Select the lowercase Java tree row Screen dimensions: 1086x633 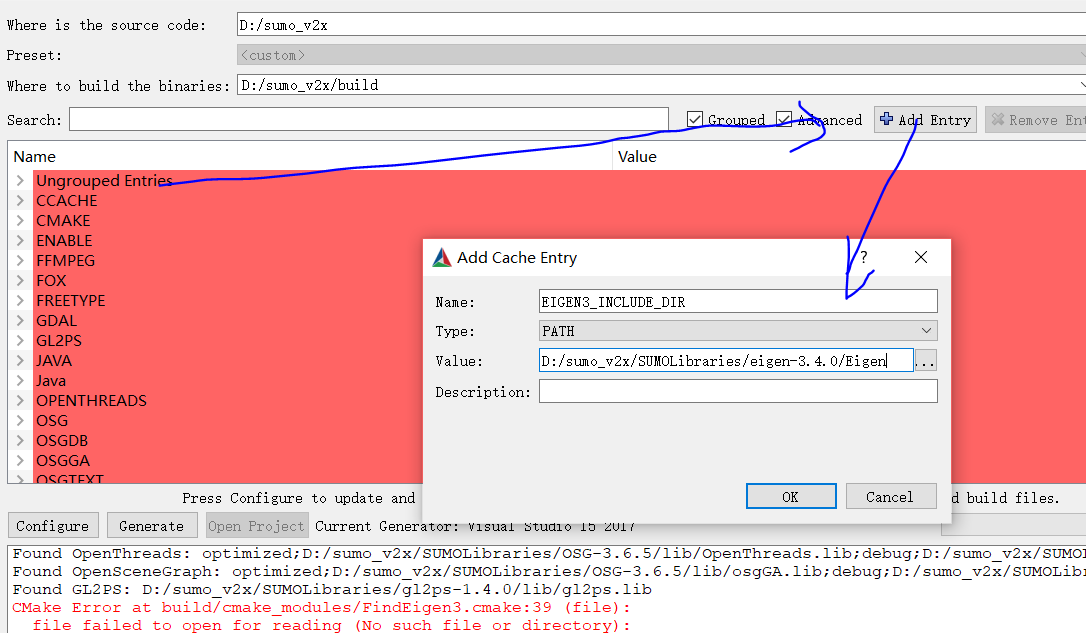[x=51, y=381]
